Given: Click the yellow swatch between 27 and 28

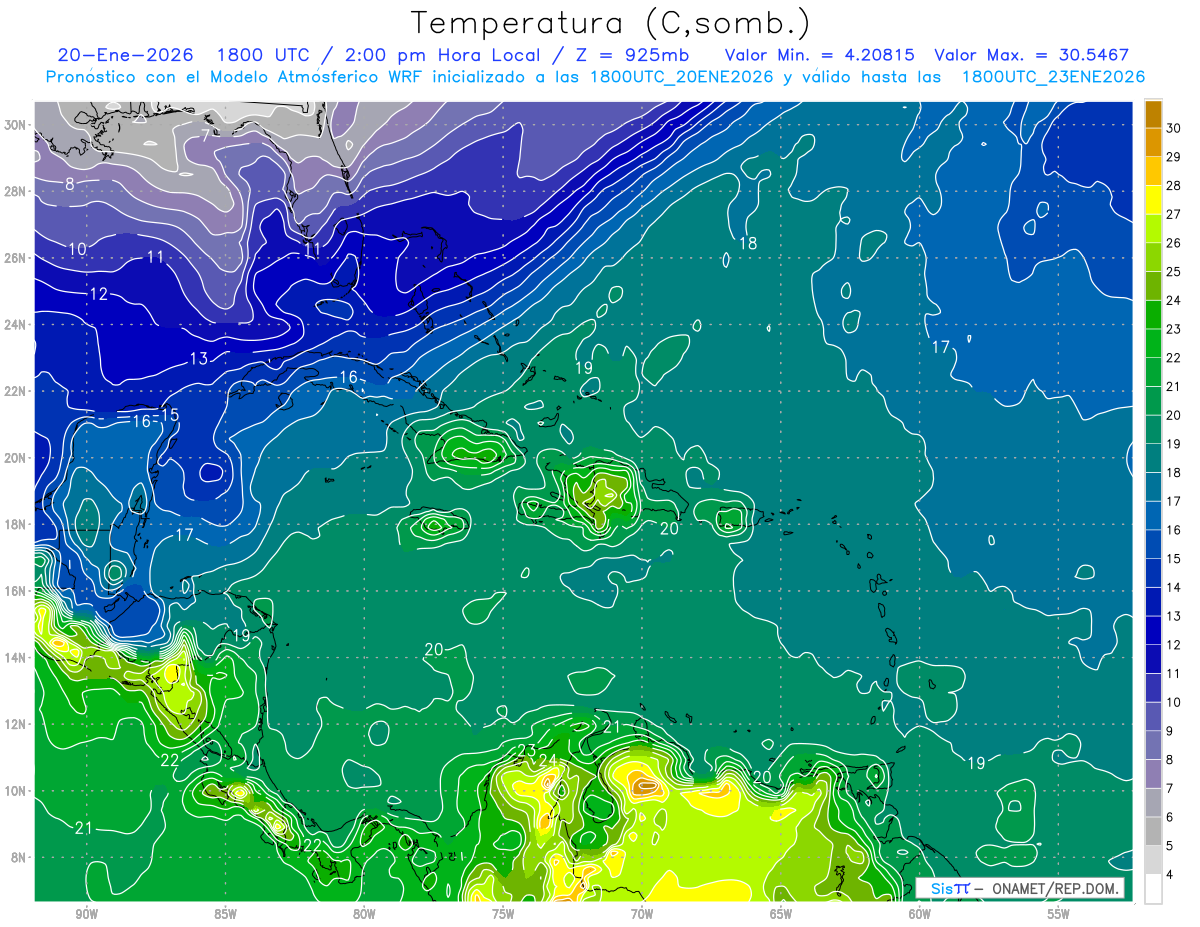Looking at the screenshot, I should [x=1153, y=200].
